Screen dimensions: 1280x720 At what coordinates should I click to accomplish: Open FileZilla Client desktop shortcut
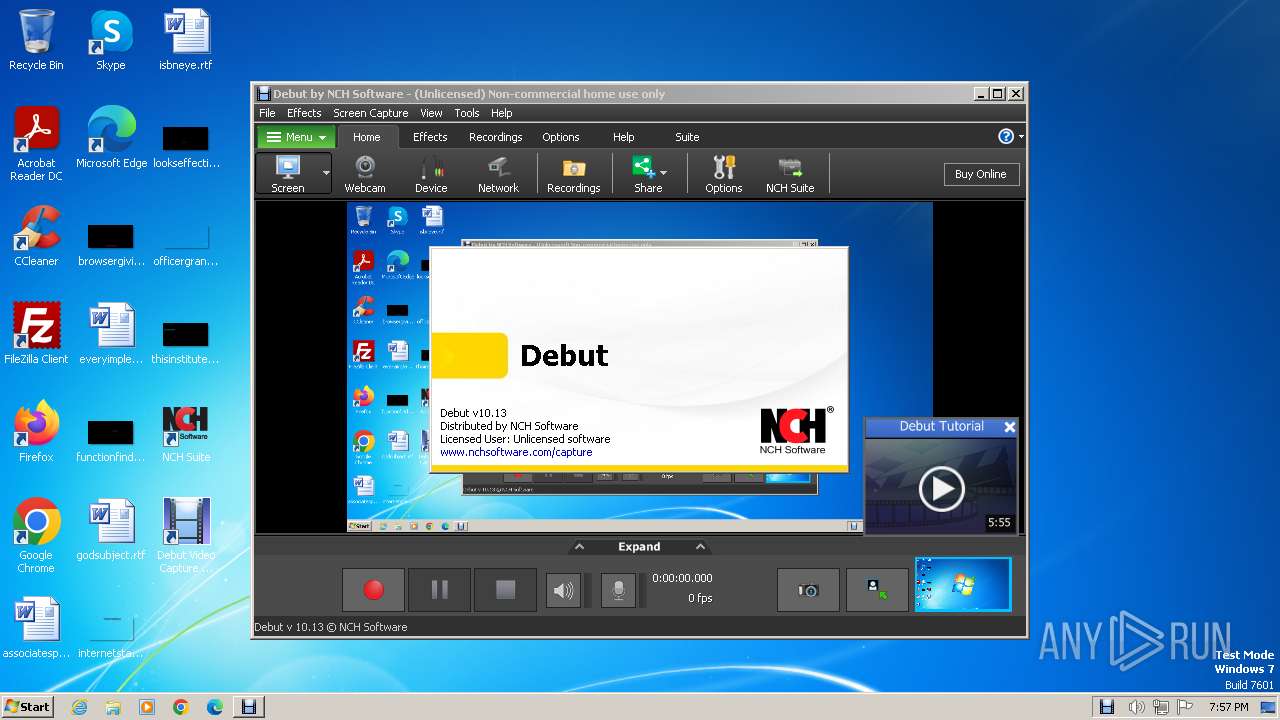tap(36, 334)
